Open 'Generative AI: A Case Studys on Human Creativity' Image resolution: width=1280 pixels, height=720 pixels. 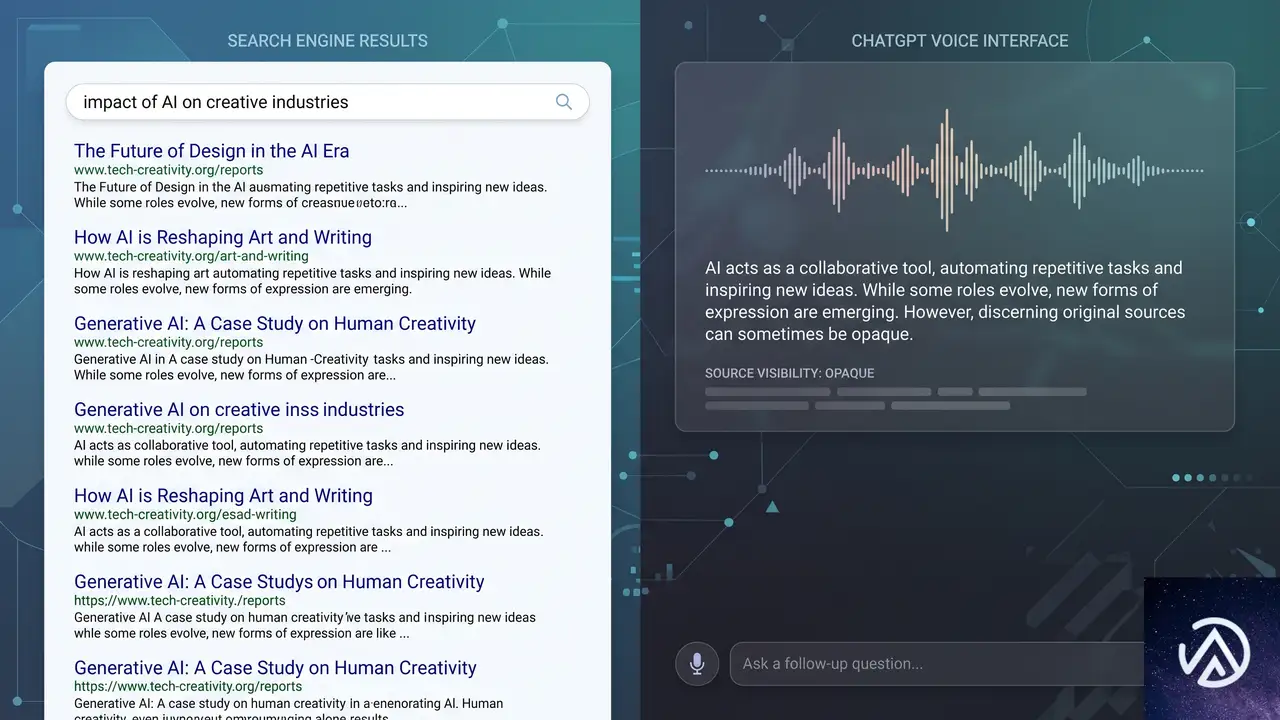tap(279, 582)
